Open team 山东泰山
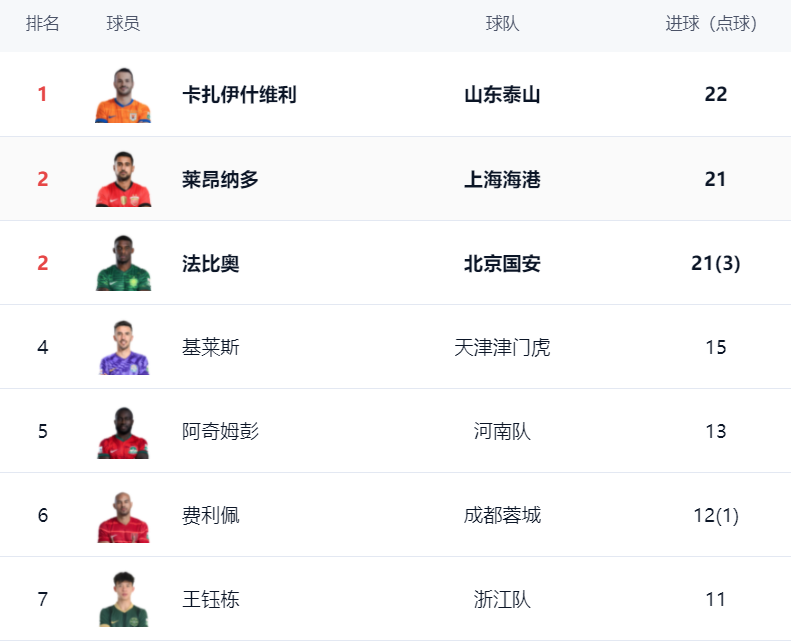Viewport: 791px width, 641px height. point(502,95)
